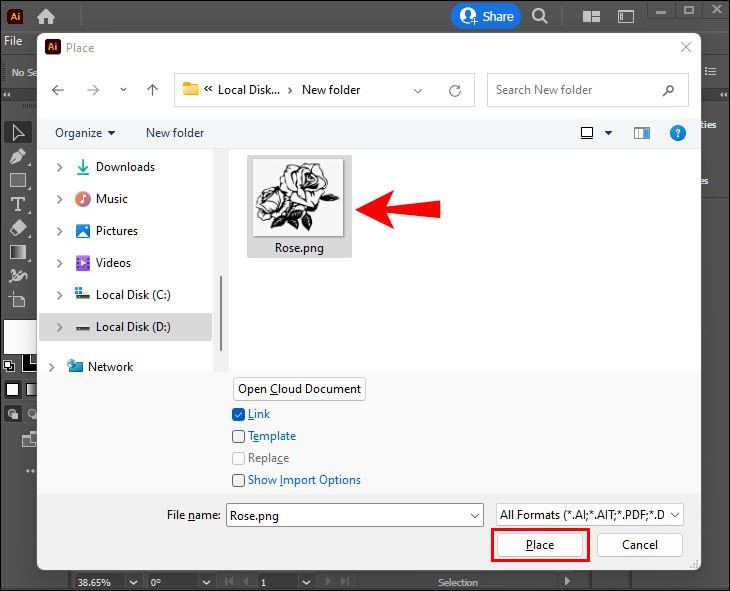Select the Rectangle tool
730x591 pixels.
tap(18, 180)
